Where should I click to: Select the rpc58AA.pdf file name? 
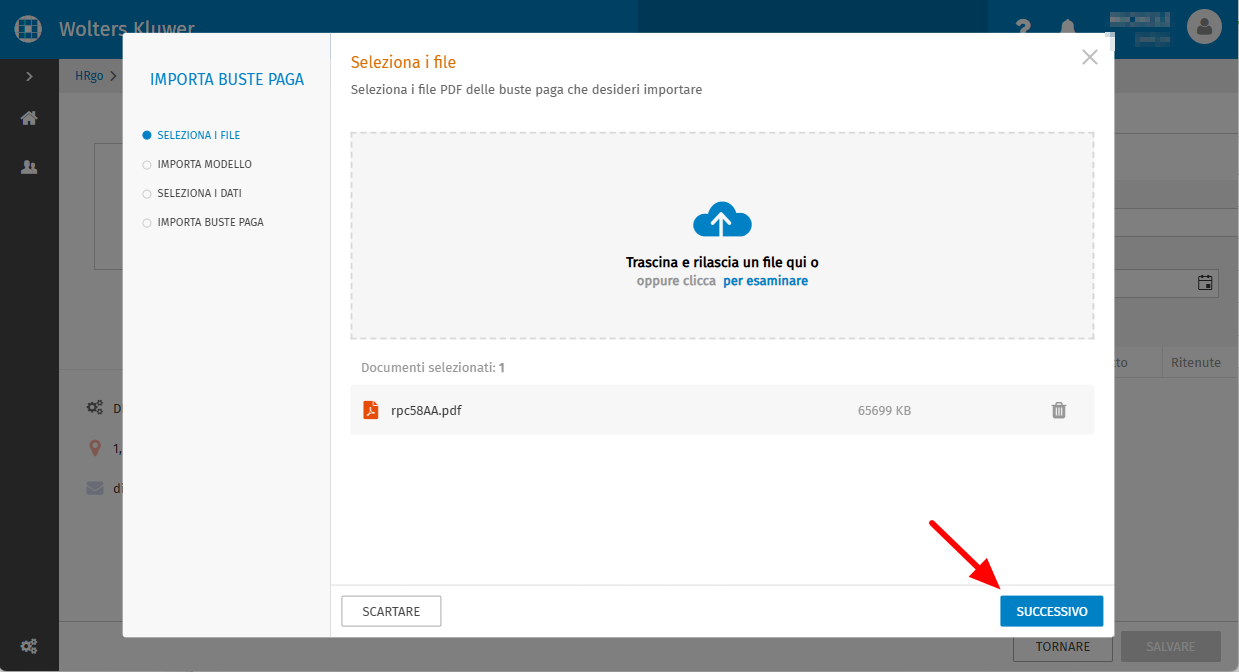tap(426, 410)
